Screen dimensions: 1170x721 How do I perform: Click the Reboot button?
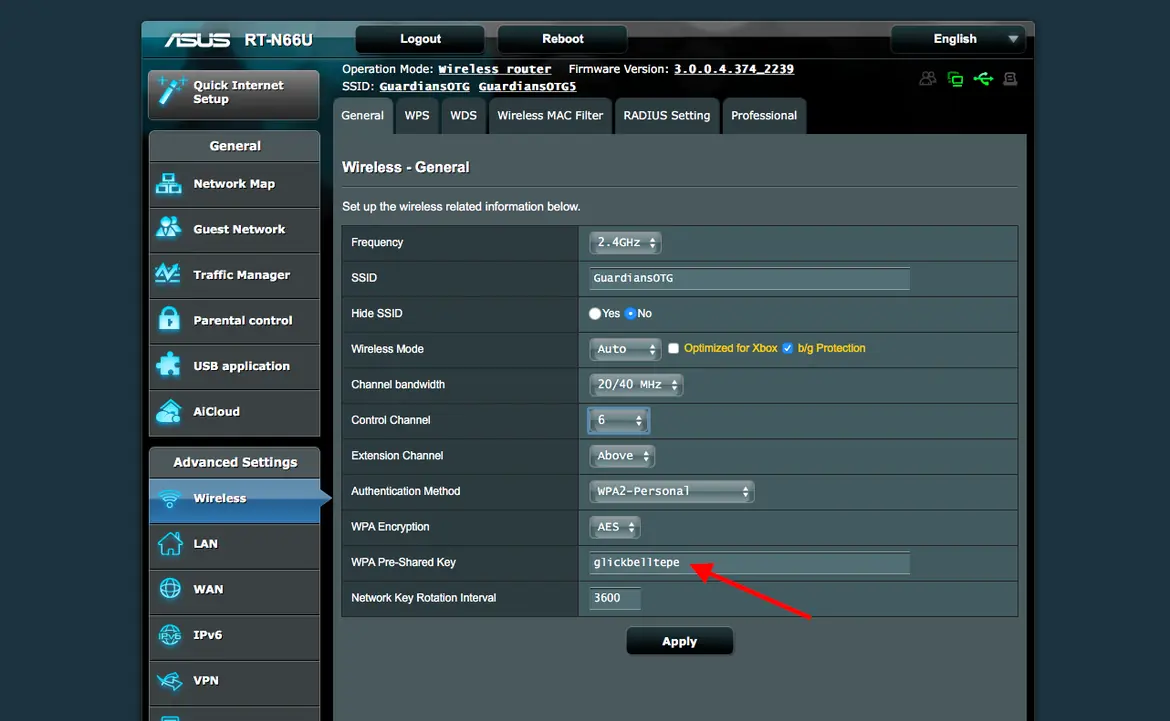pos(563,39)
